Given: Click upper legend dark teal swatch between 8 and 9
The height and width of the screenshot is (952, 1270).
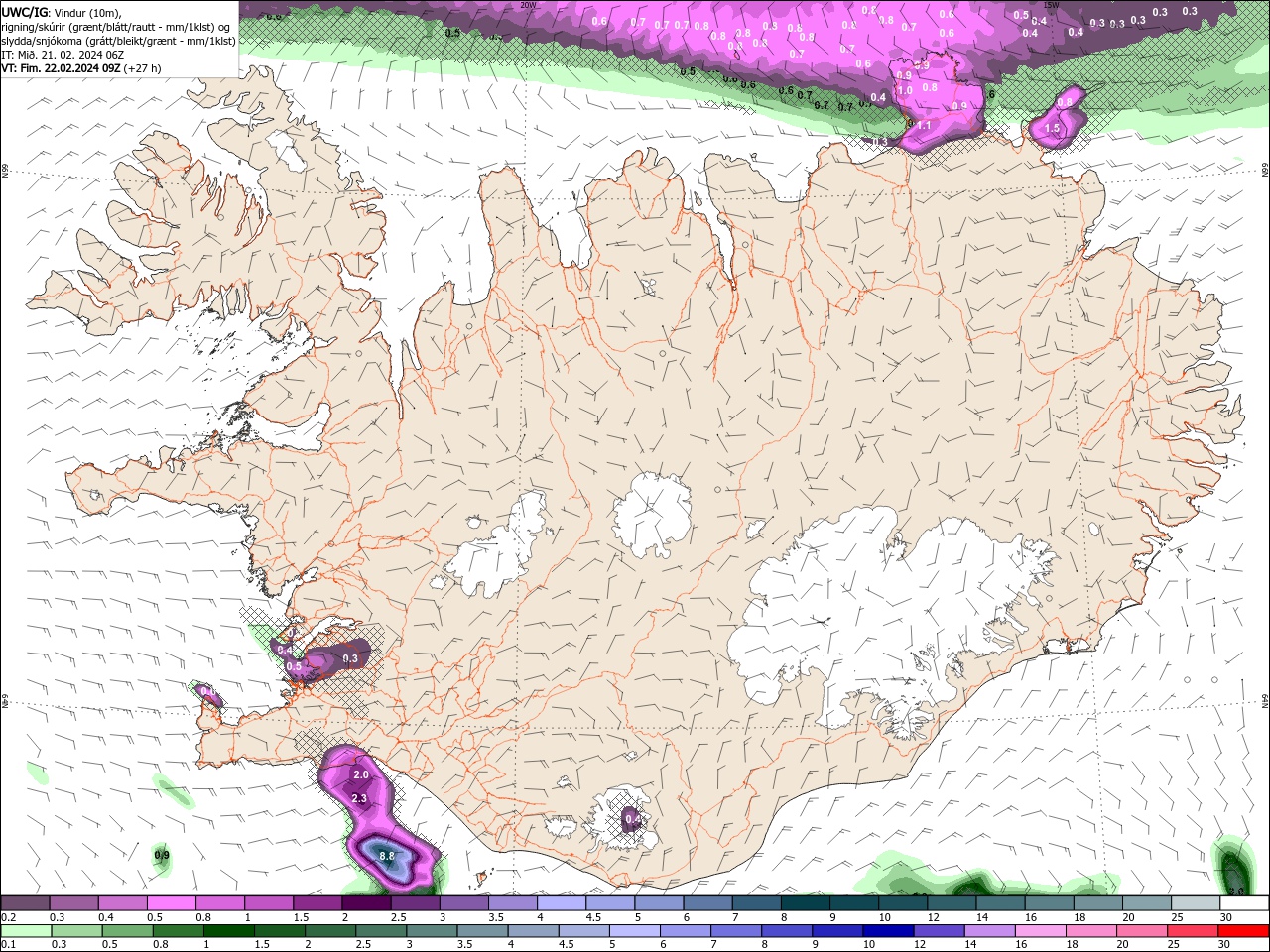Looking at the screenshot, I should pos(805,903).
